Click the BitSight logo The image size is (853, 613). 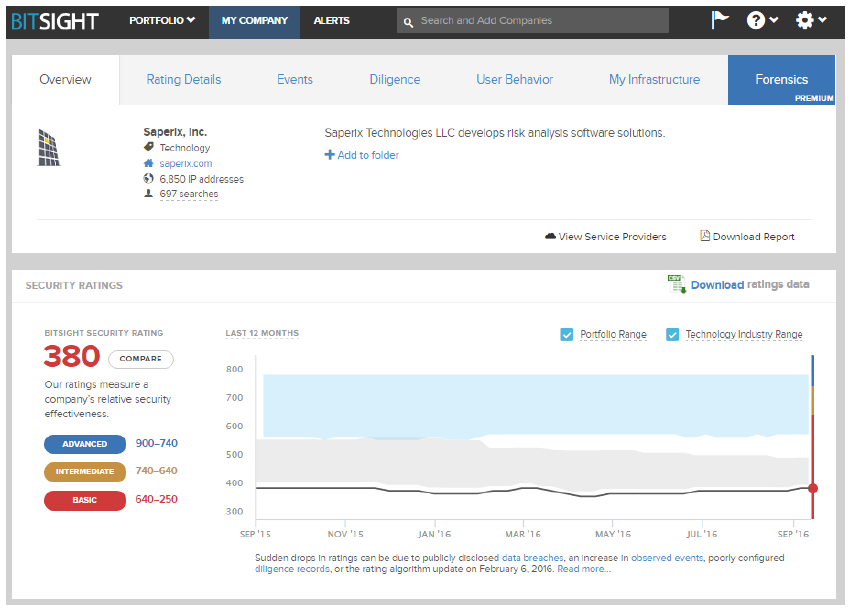pos(54,21)
